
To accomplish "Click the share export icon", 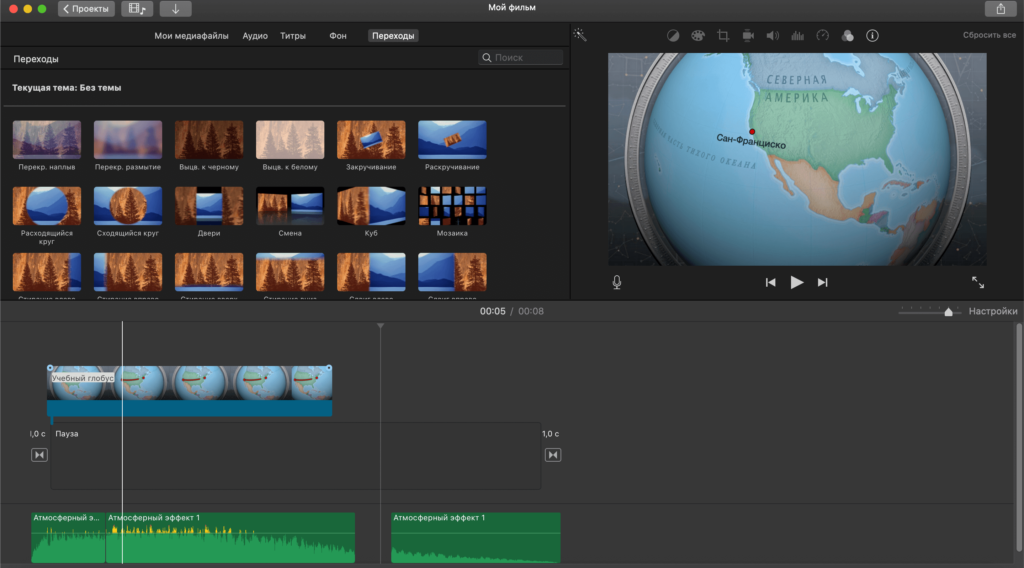I will tap(999, 9).
